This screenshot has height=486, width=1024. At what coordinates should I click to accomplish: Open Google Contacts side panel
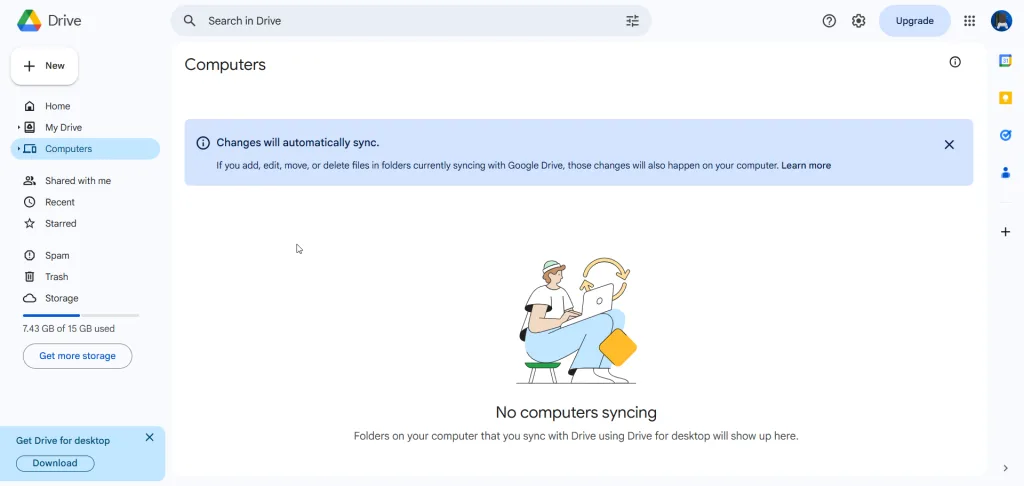tap(1005, 172)
